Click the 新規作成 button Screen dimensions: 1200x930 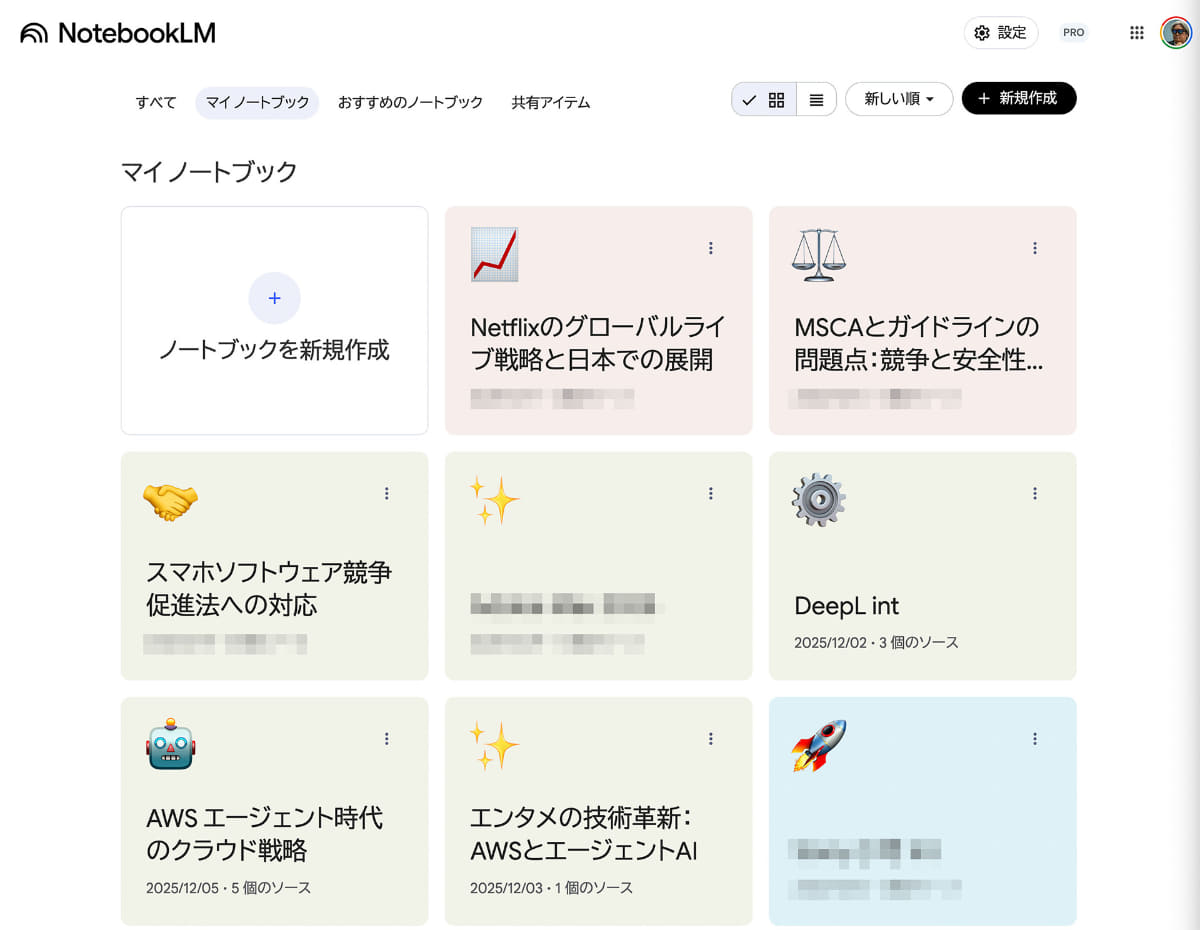click(1019, 99)
